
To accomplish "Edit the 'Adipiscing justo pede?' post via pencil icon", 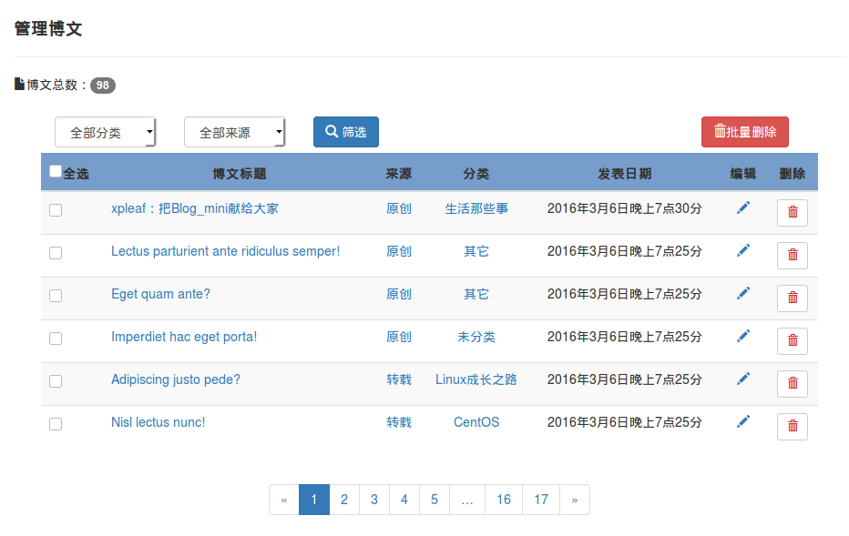I will 743,379.
